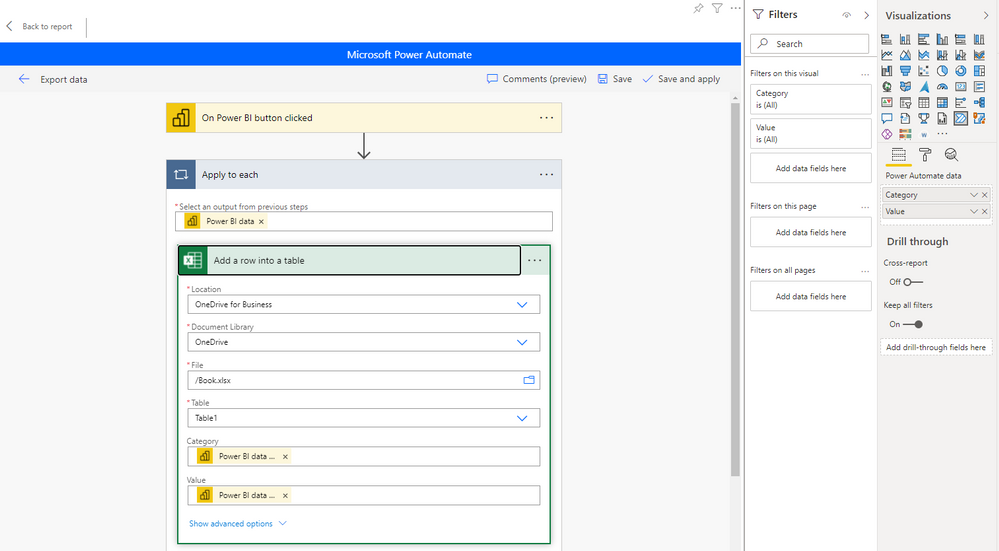Open the Add a row ellipsis menu
Screen dimensions: 999x551
pos(535,260)
